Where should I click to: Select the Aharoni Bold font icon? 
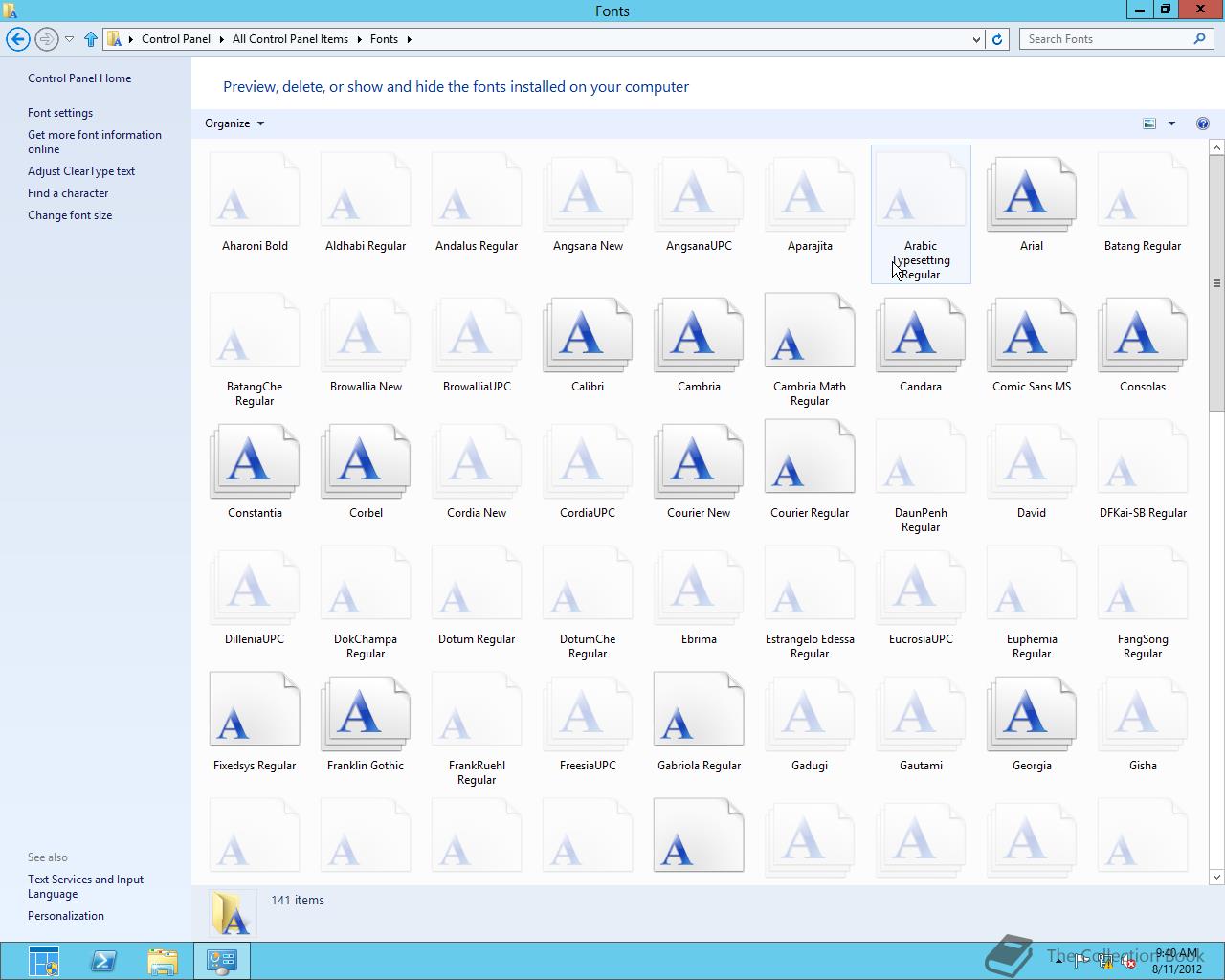pyautogui.click(x=255, y=190)
